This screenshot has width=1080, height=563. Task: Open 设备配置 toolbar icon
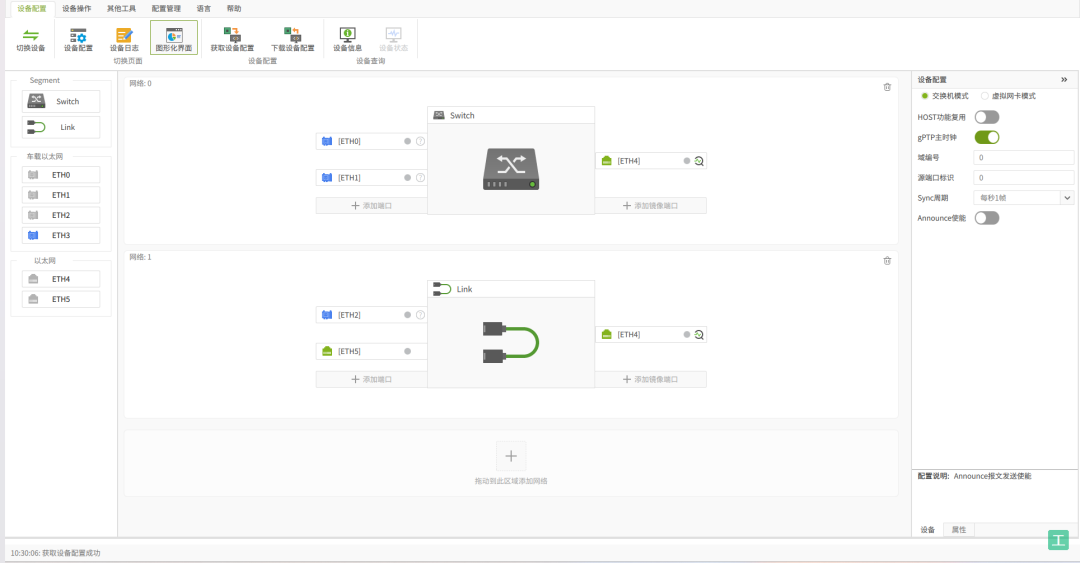[78, 39]
